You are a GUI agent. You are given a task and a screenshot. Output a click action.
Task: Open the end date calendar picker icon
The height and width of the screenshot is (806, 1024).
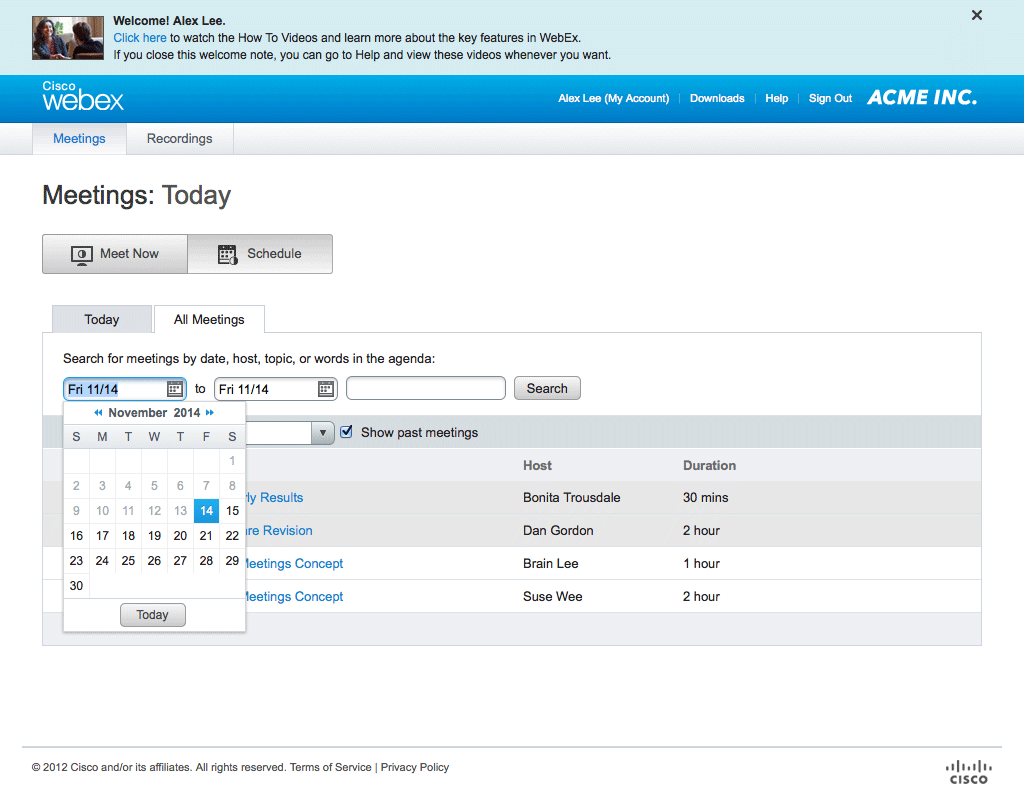pos(326,389)
